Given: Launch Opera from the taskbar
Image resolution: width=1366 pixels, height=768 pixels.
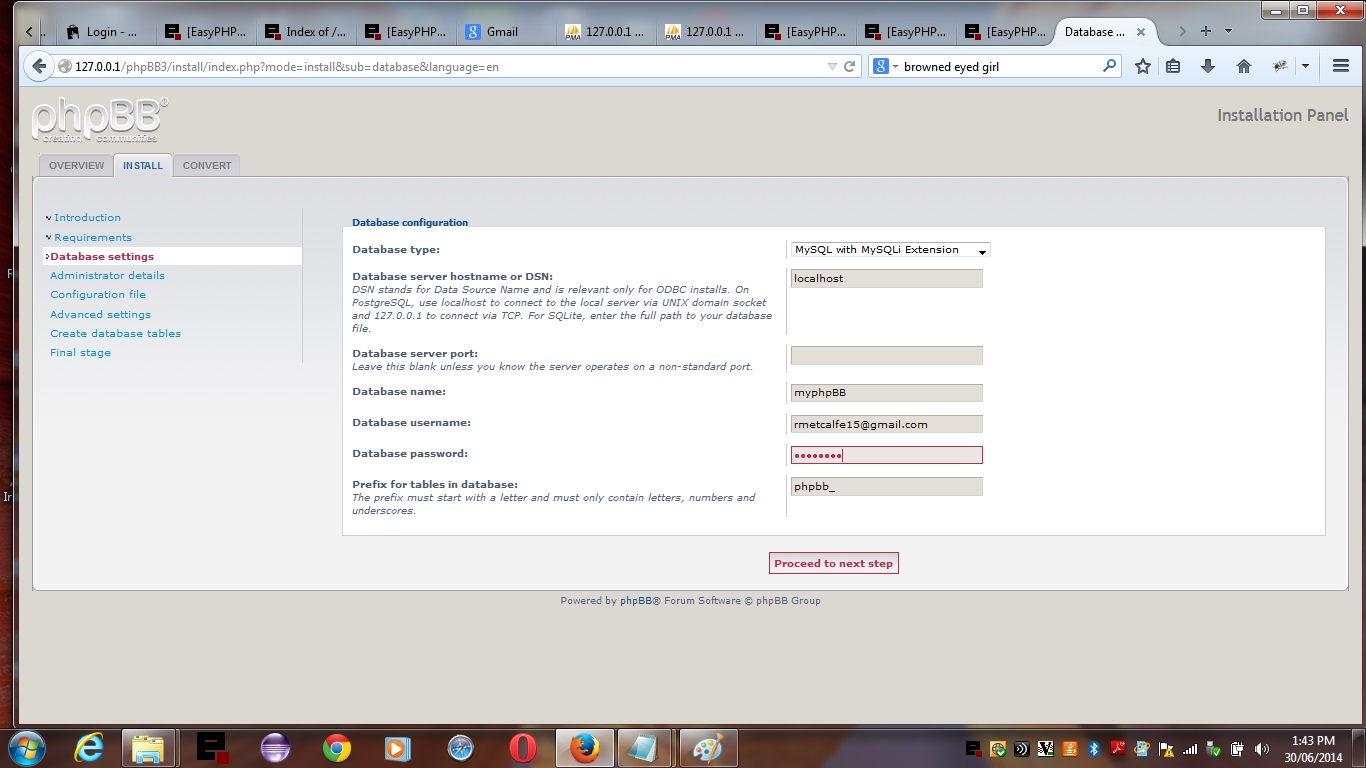Looking at the screenshot, I should (523, 748).
